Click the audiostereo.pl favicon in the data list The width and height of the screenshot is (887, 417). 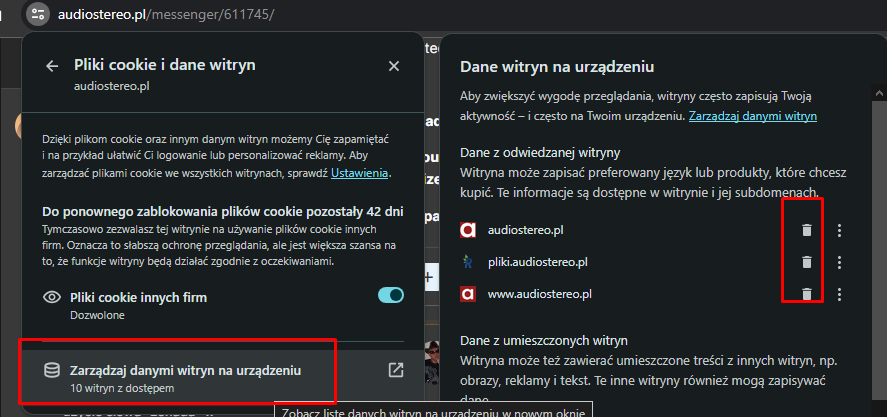point(467,230)
